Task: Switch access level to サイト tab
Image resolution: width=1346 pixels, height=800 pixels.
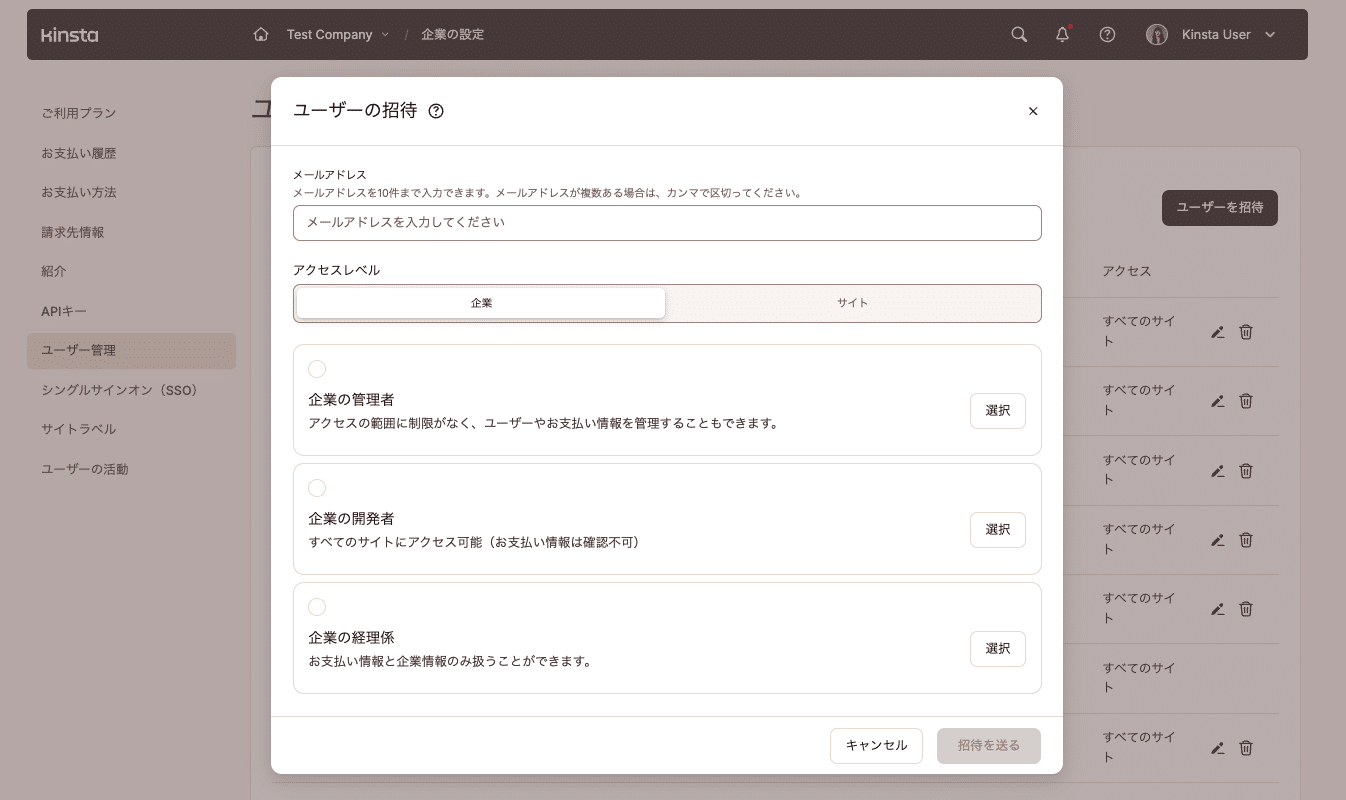Action: click(853, 303)
